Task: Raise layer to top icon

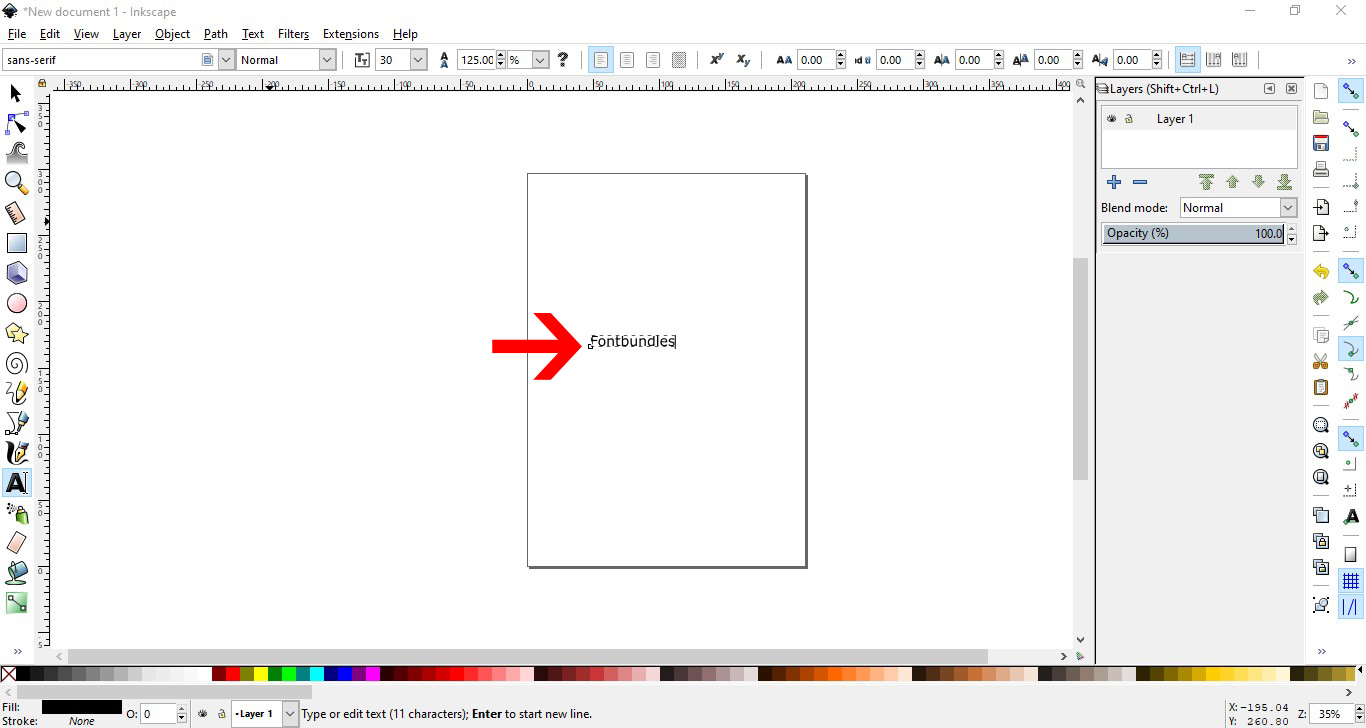Action: [x=1206, y=182]
